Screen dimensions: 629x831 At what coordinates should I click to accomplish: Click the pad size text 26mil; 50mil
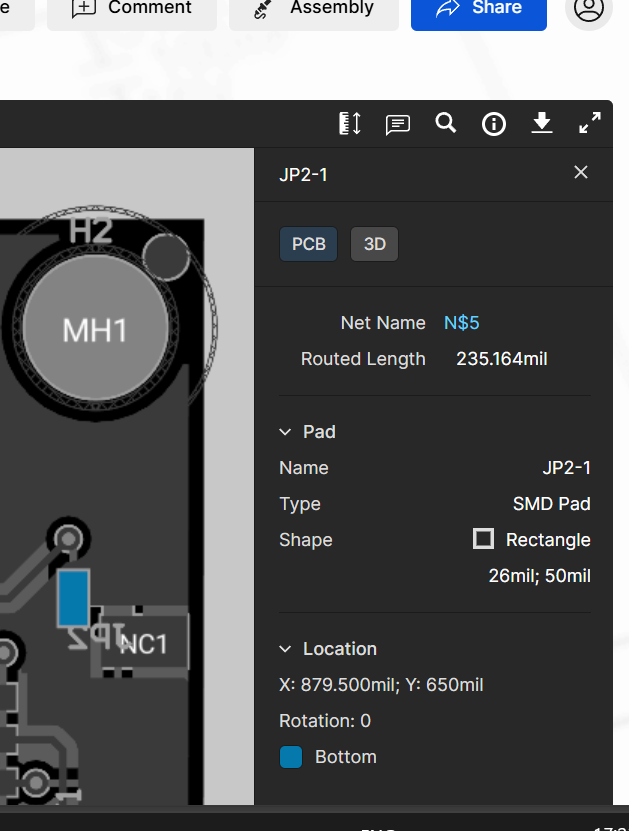(x=539, y=576)
